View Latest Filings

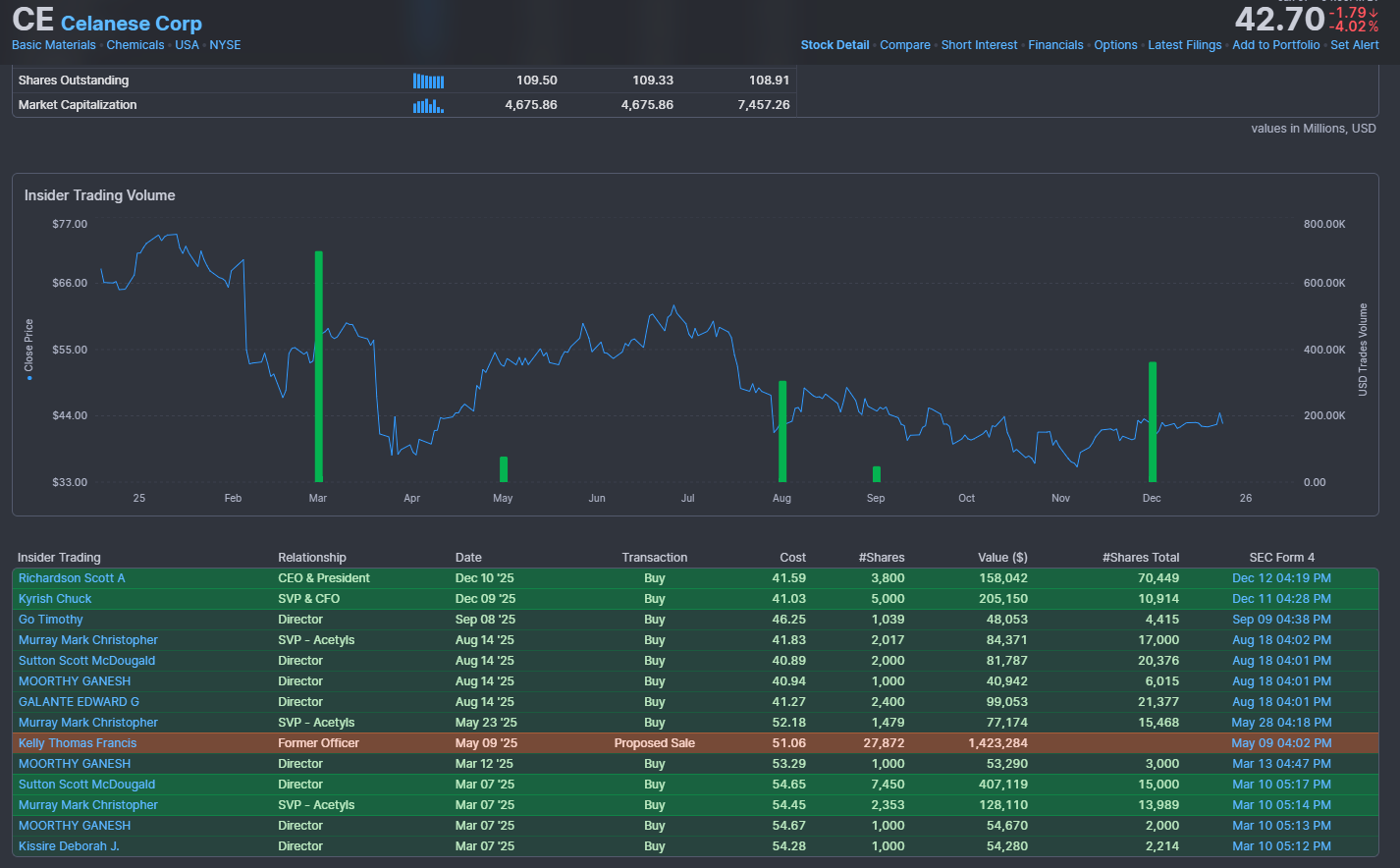pos(1184,45)
